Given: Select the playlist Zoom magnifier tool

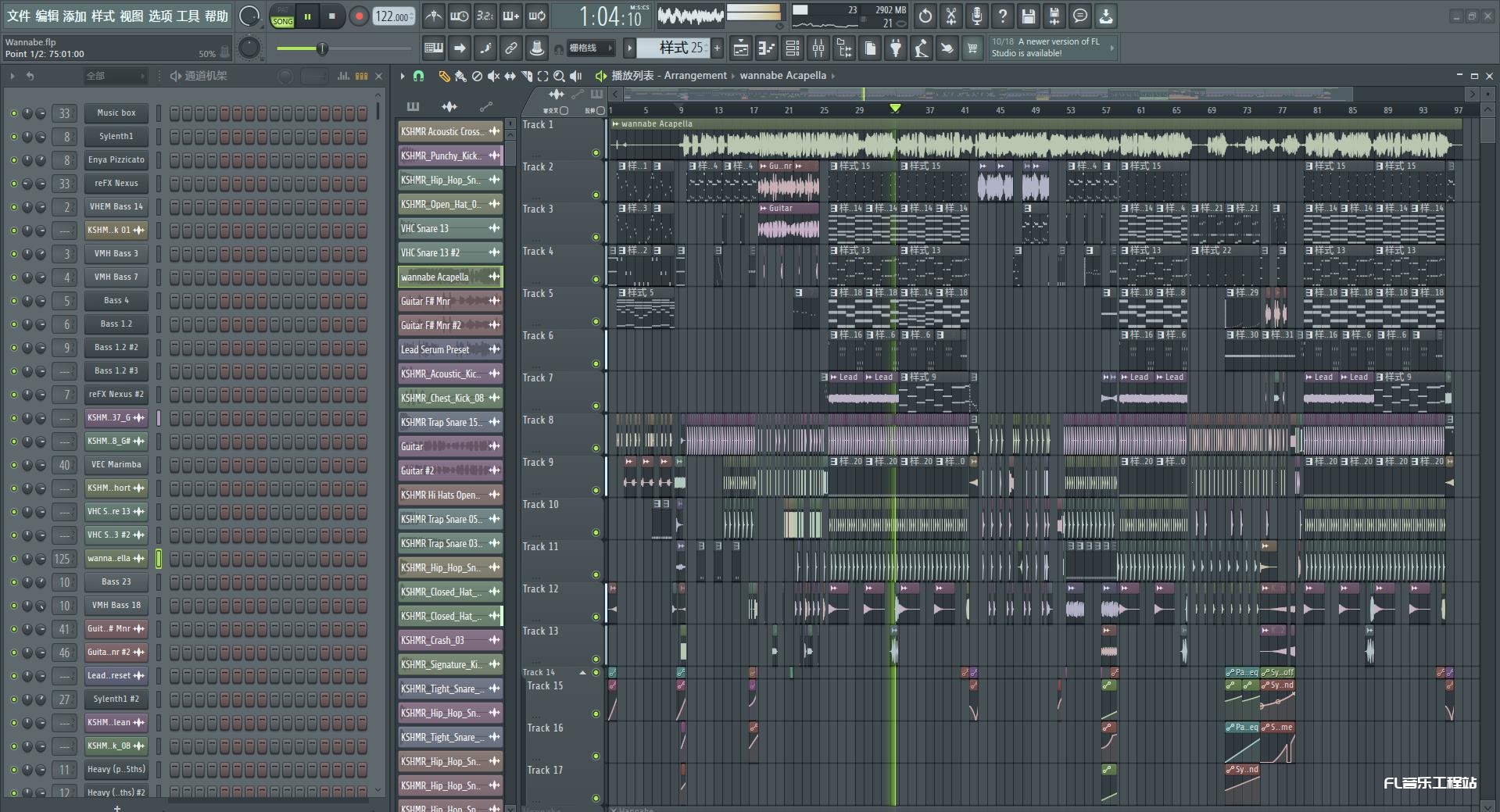Looking at the screenshot, I should tap(559, 76).
